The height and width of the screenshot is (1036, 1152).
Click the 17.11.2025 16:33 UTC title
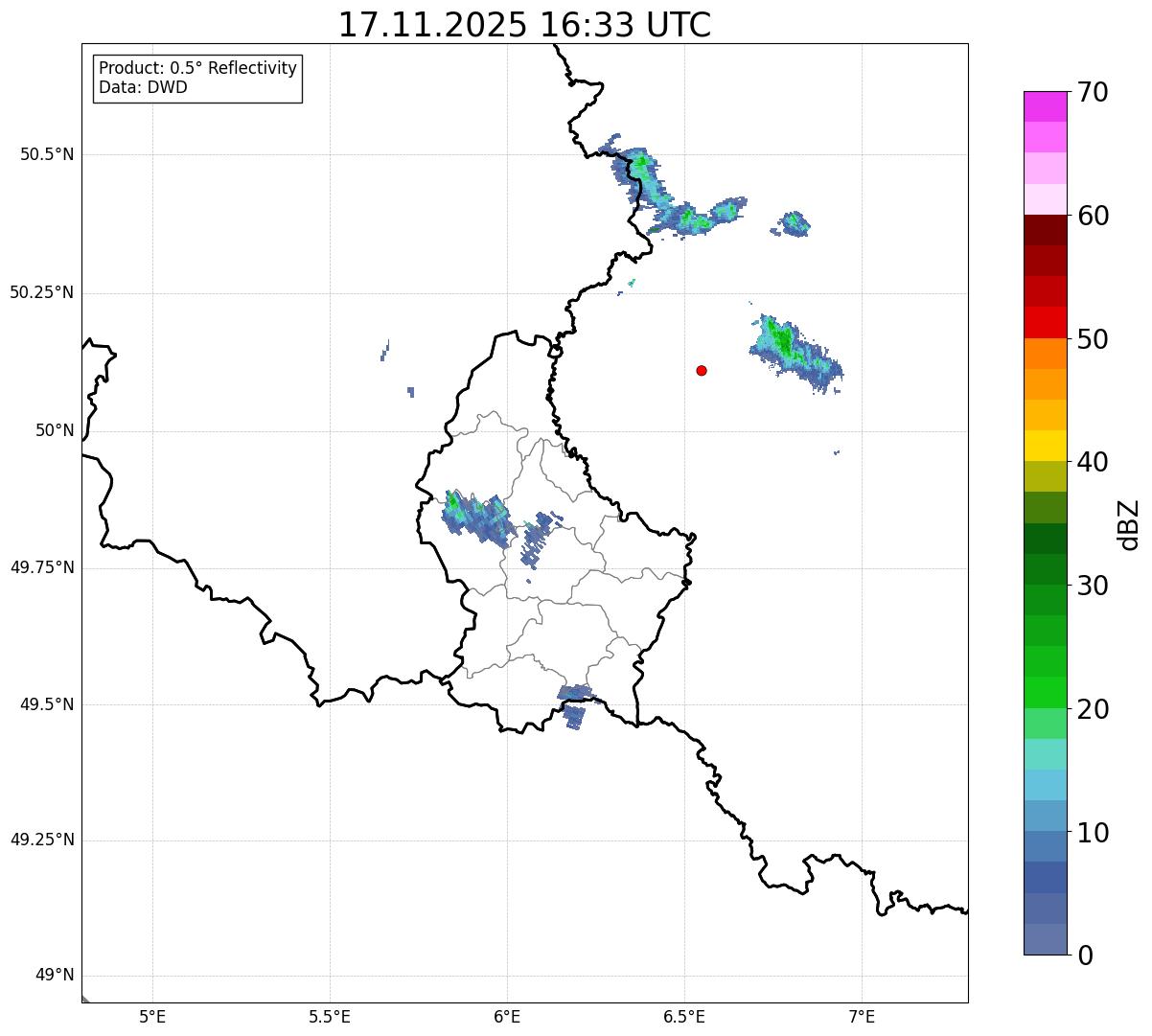(524, 25)
